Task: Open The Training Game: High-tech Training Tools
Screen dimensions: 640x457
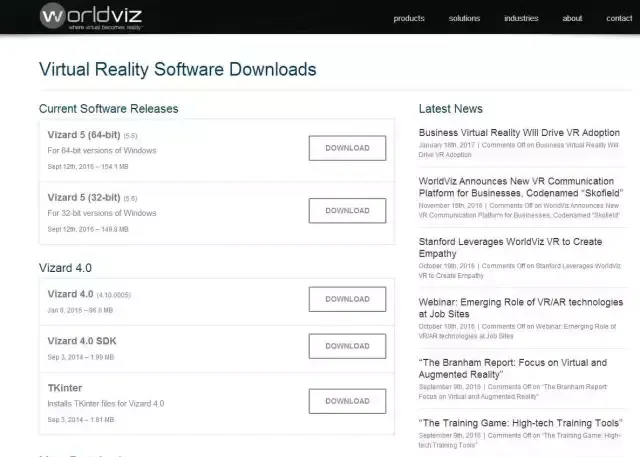Action: click(520, 423)
